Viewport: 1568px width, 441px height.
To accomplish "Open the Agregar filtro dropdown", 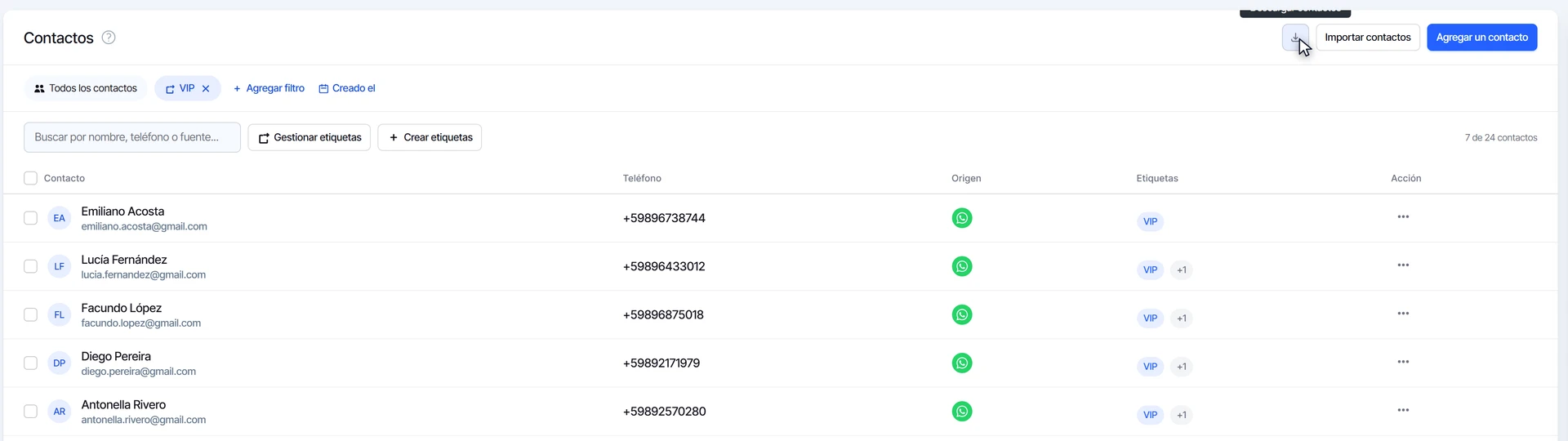I will (x=269, y=88).
